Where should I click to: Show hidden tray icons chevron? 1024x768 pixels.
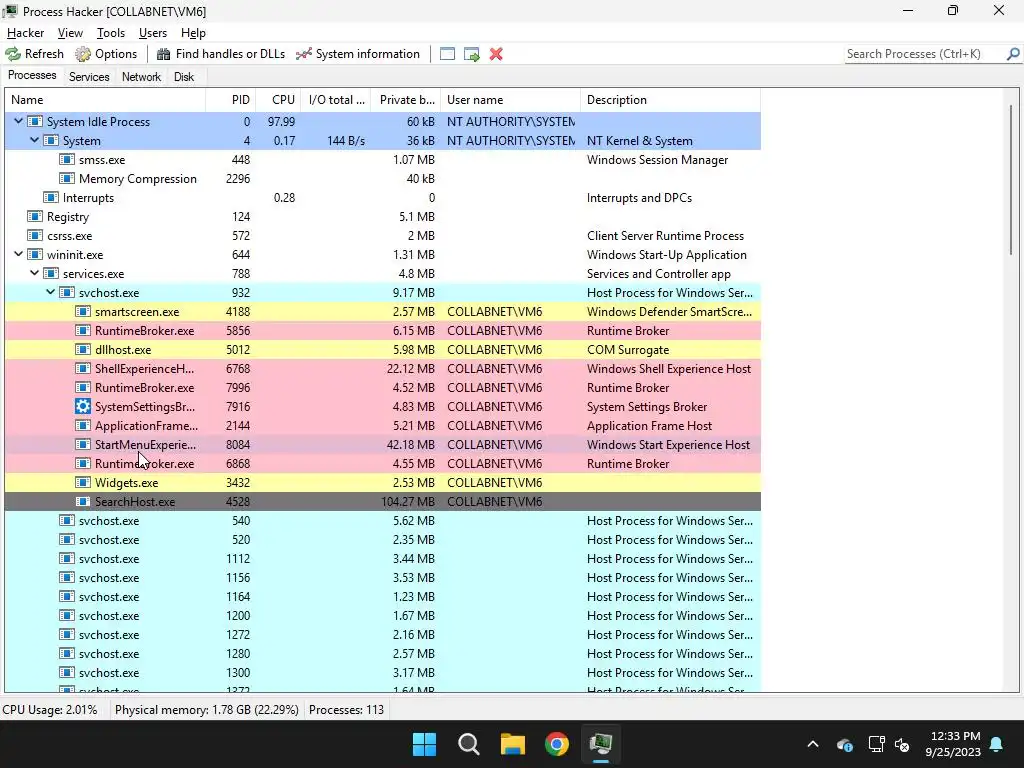pos(813,744)
